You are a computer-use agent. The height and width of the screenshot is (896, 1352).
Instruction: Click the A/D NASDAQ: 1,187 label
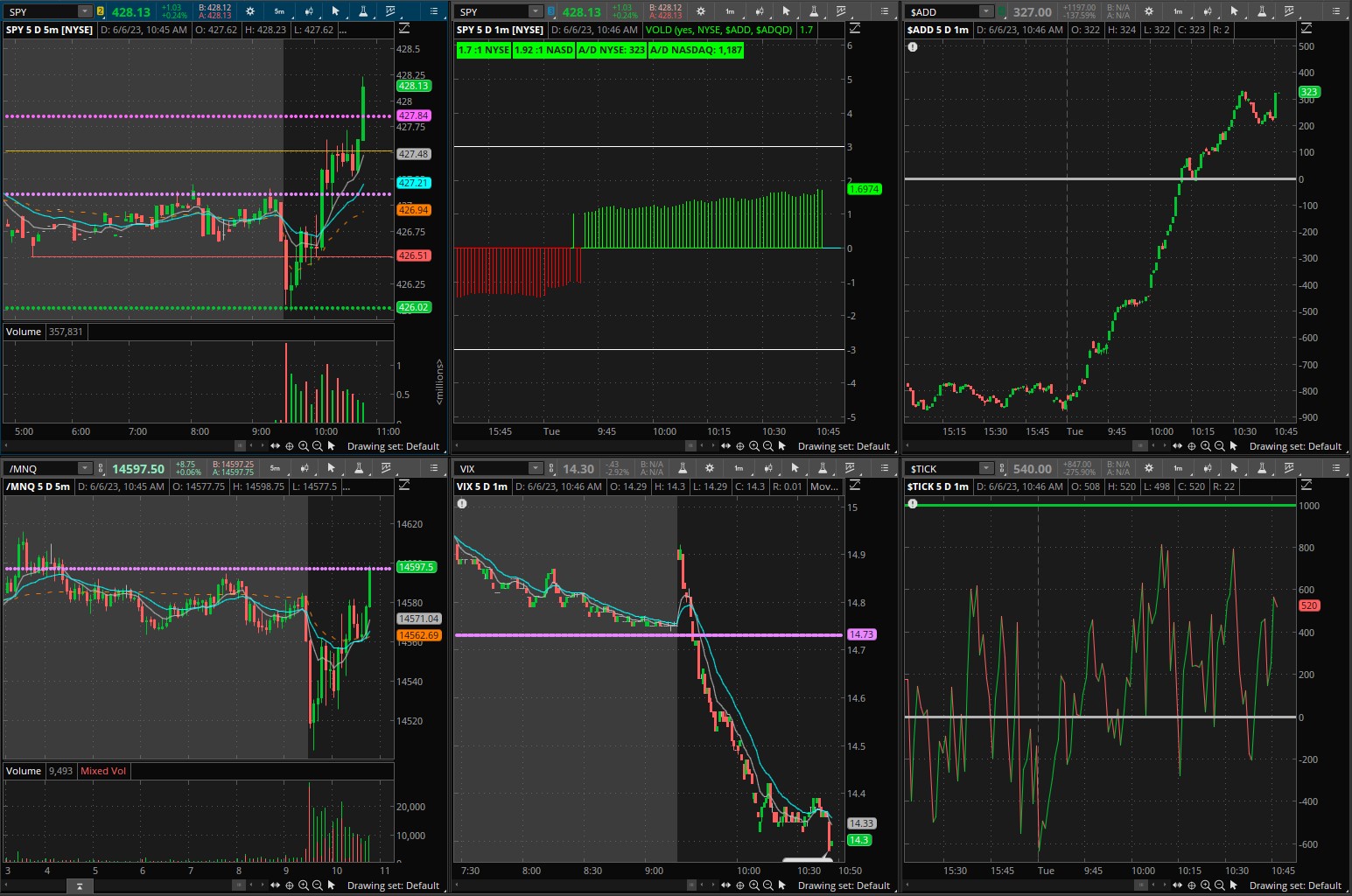click(696, 50)
